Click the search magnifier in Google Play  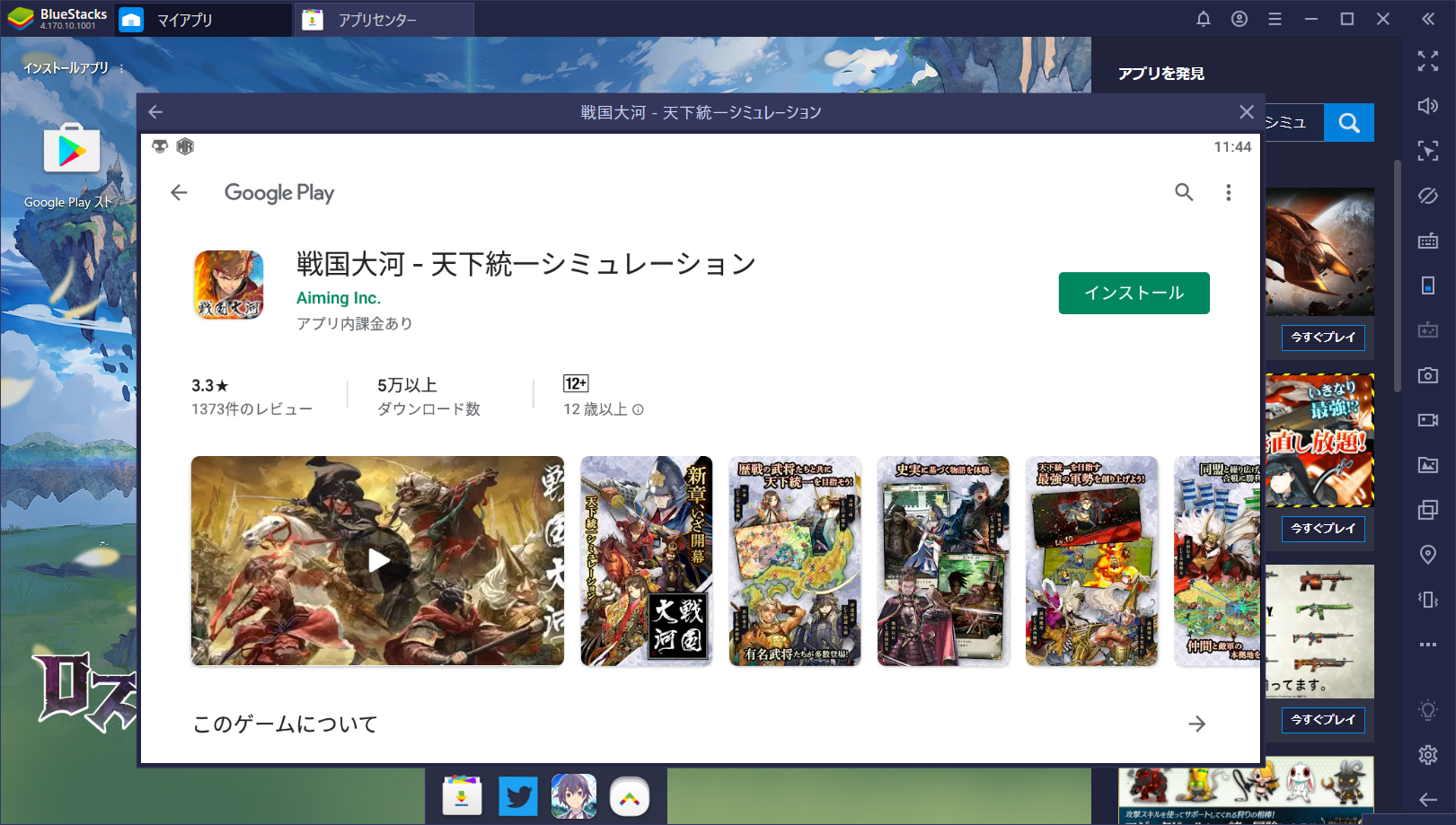tap(1184, 192)
